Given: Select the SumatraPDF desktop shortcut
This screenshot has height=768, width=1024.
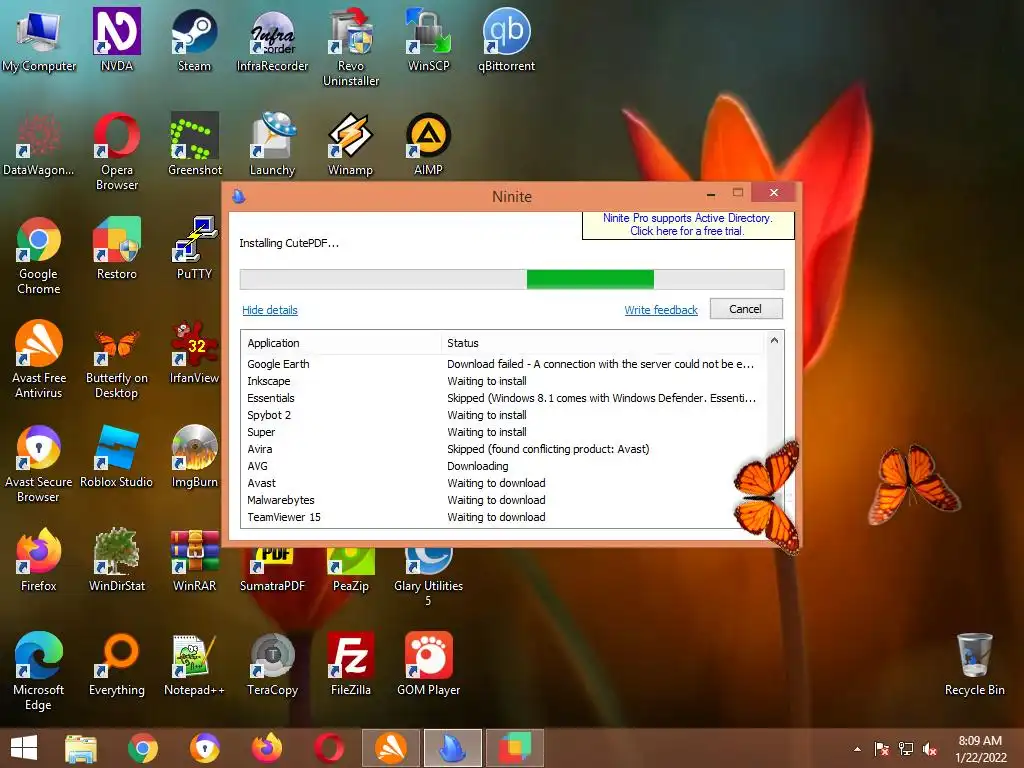Looking at the screenshot, I should [x=272, y=571].
